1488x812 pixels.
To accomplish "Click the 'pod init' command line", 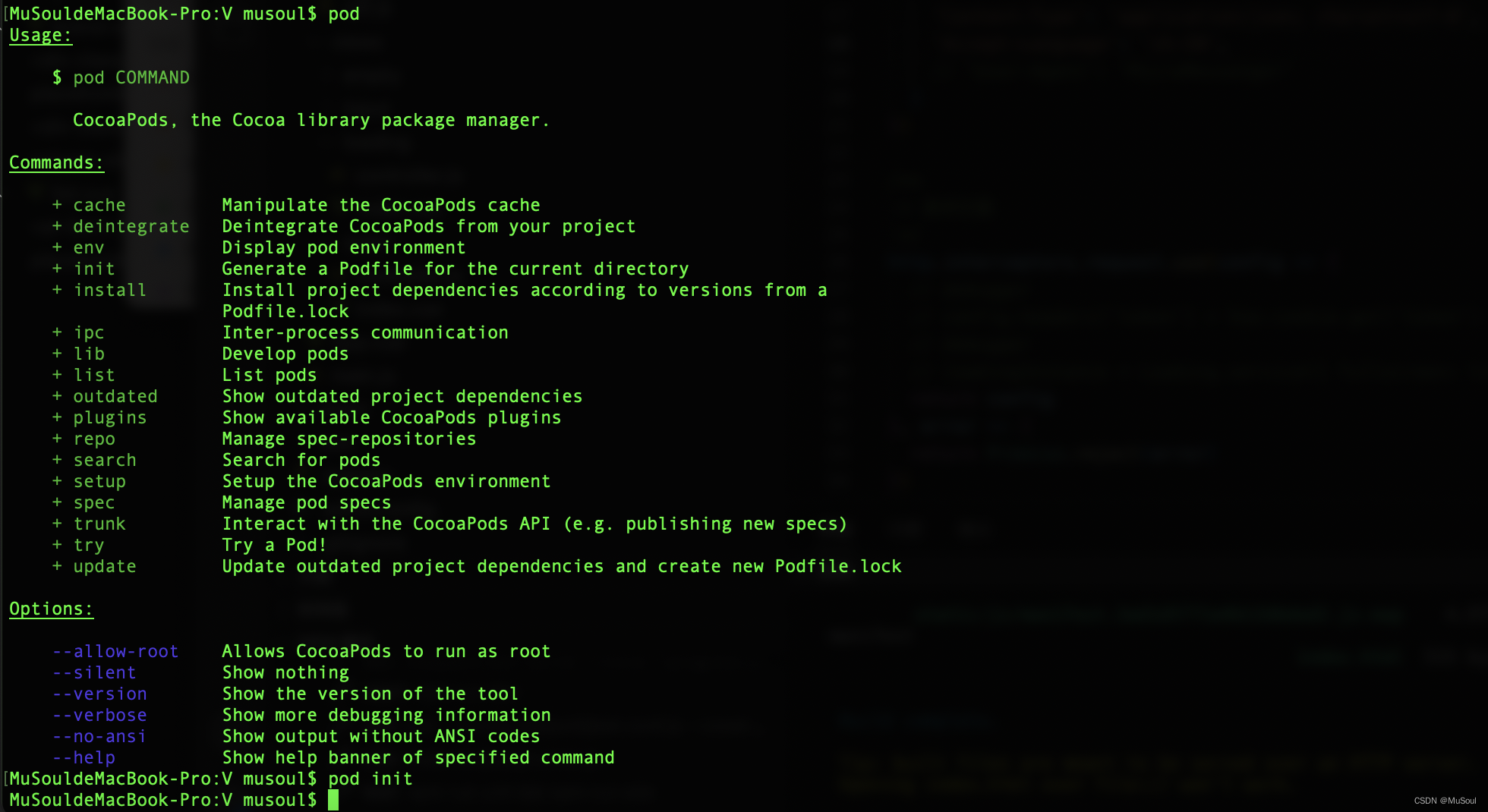I will pyautogui.click(x=370, y=779).
